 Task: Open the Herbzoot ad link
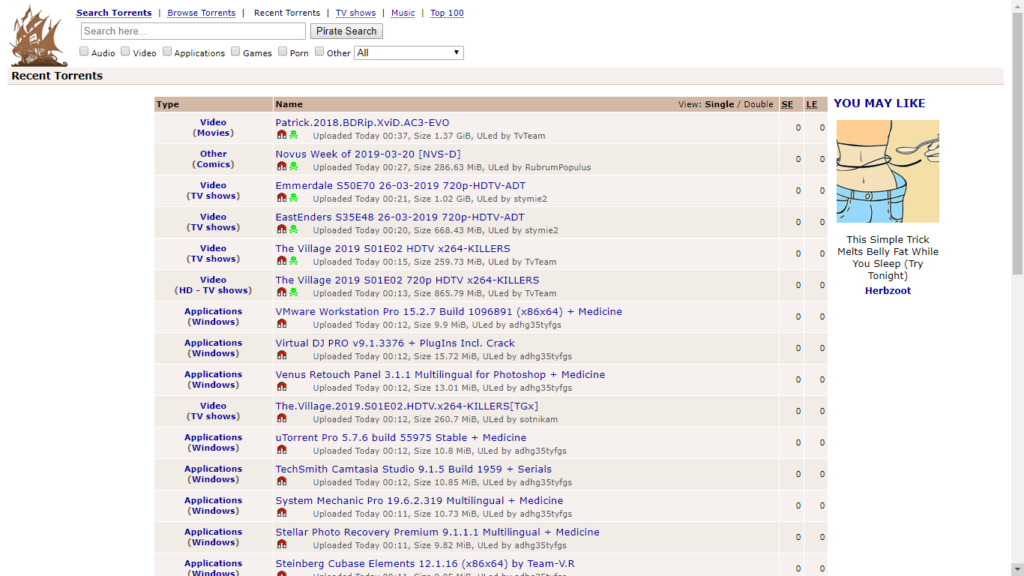pos(888,291)
